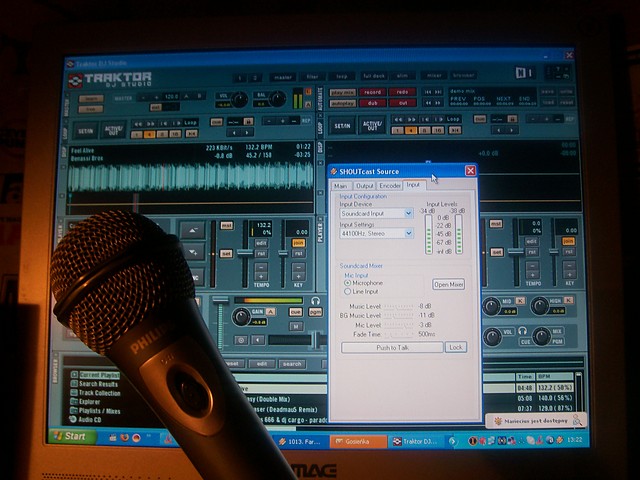
Task: Click the left deck SET/IN loop button
Action: [86, 131]
